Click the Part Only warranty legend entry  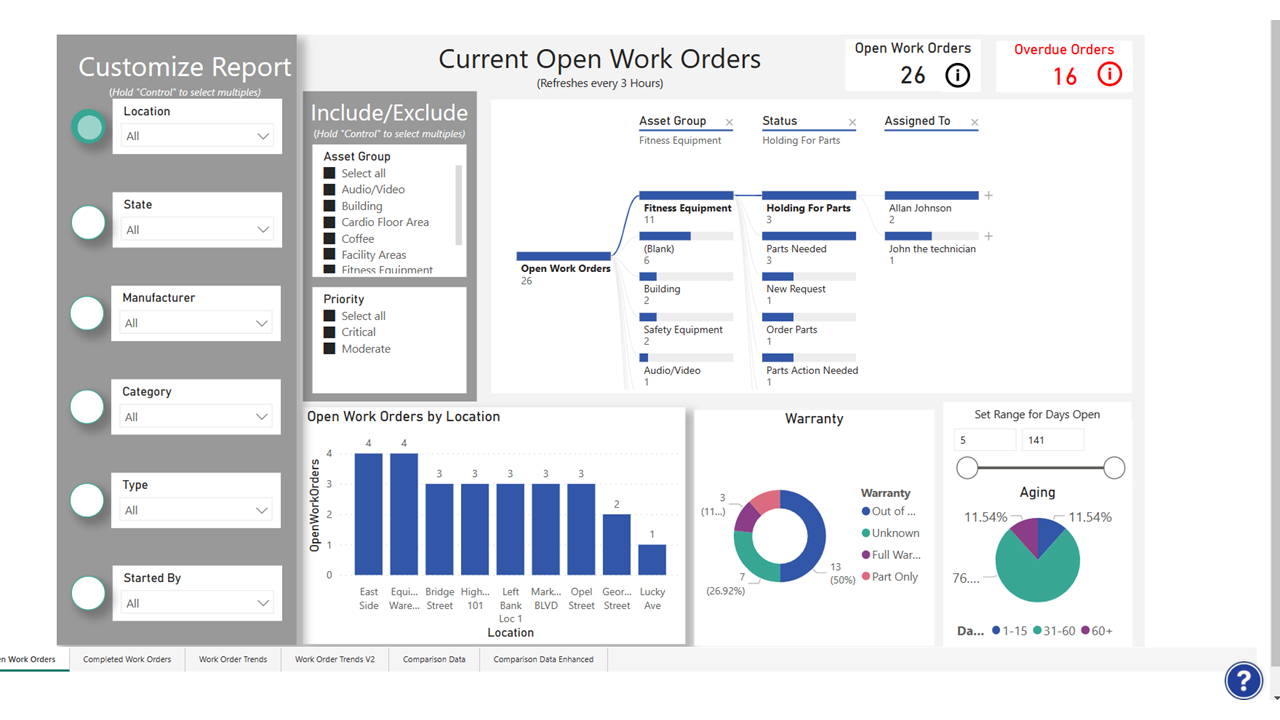[890, 577]
